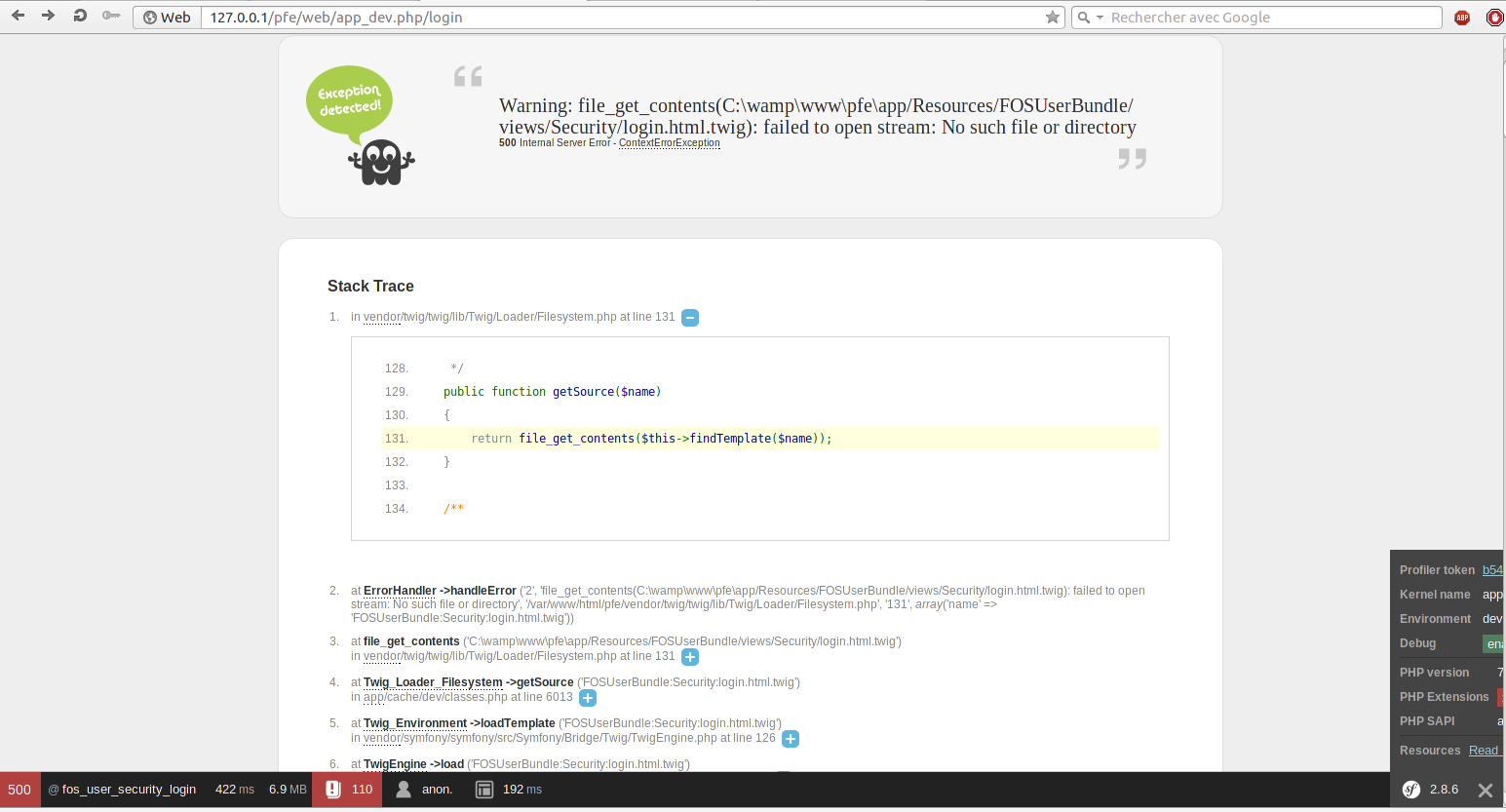The width and height of the screenshot is (1506, 812).
Task: Click the getSource function code line 129
Action: click(552, 392)
